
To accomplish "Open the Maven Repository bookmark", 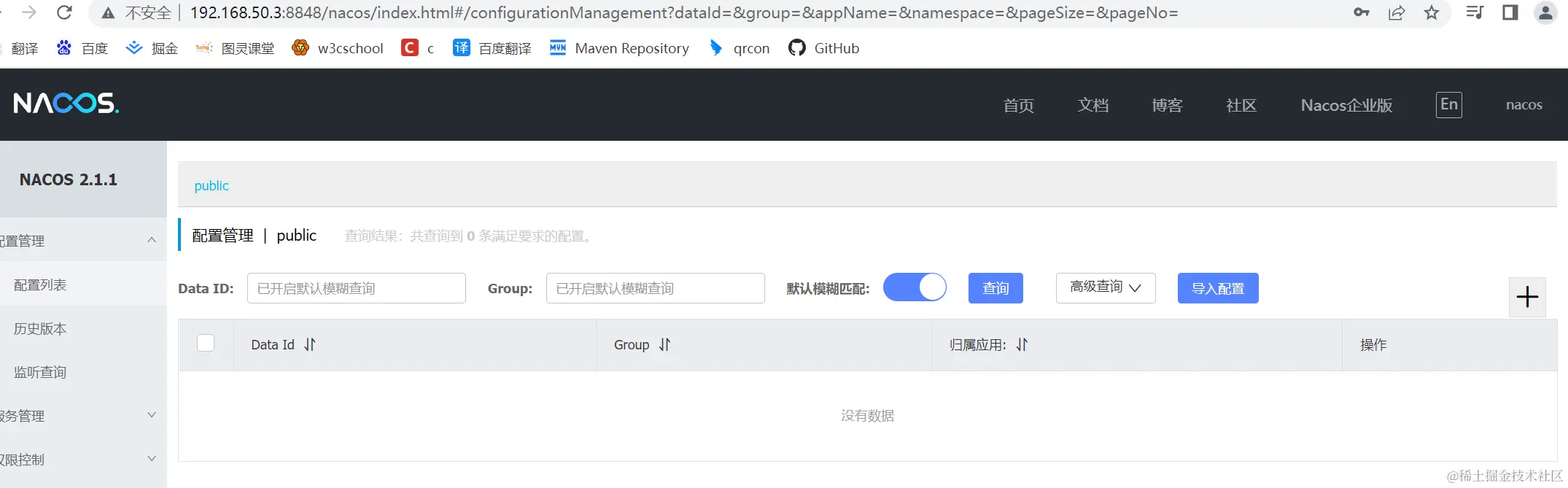I will point(619,48).
